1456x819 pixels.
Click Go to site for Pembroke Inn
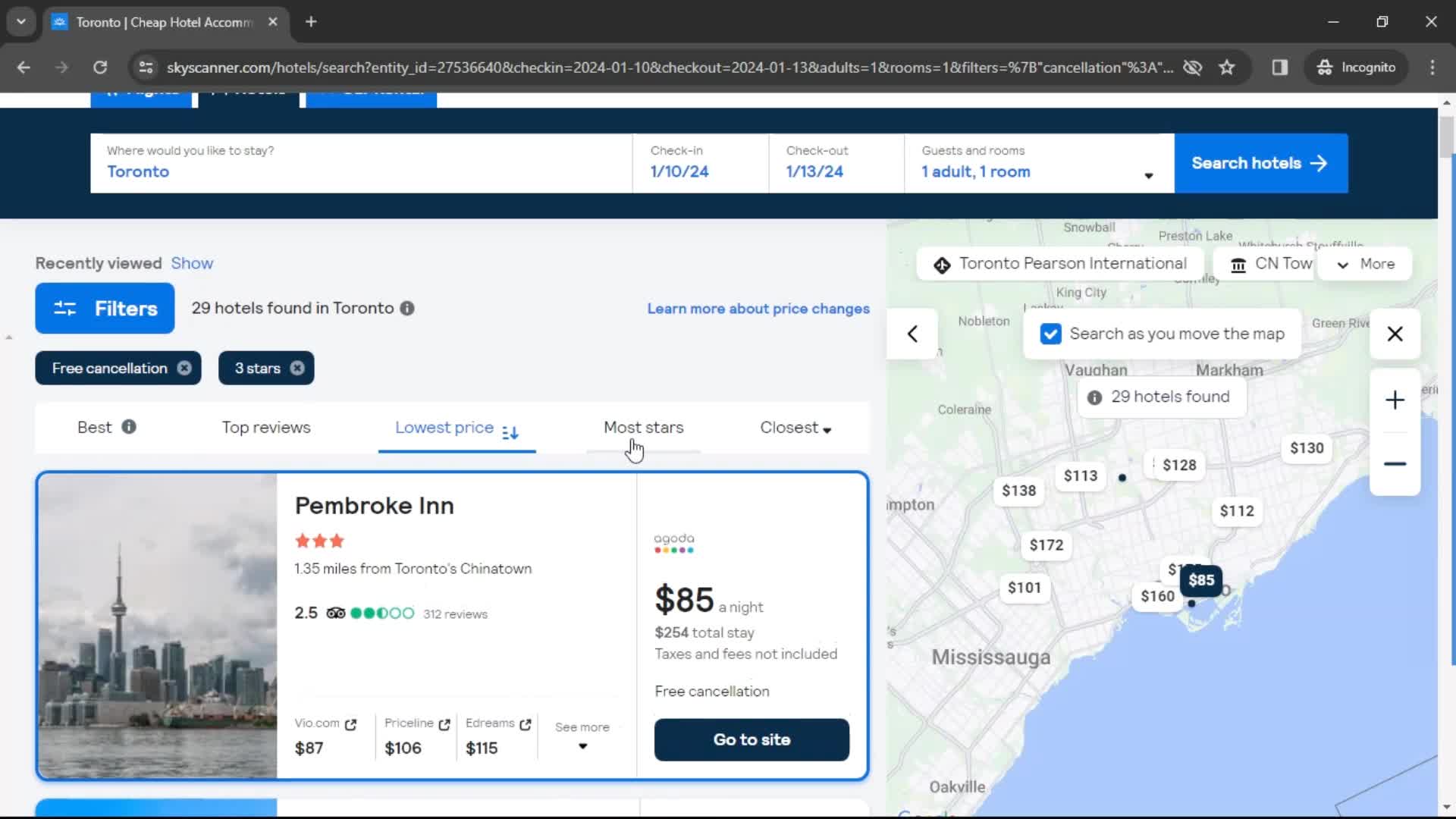752,739
